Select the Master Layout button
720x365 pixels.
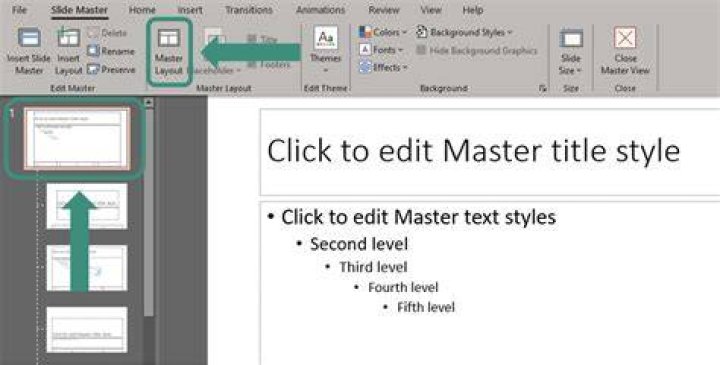169,51
